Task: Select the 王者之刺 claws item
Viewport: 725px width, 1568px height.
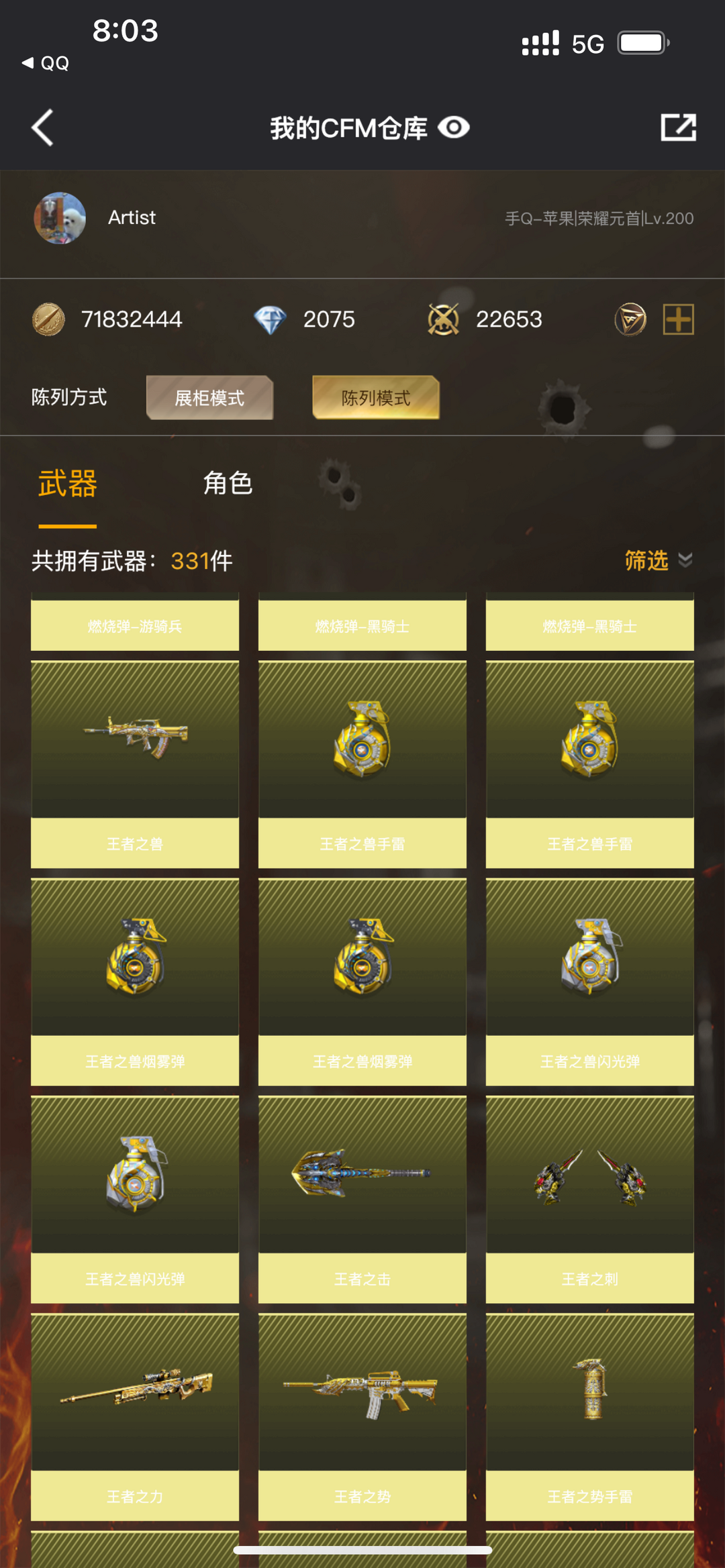Action: (590, 1200)
